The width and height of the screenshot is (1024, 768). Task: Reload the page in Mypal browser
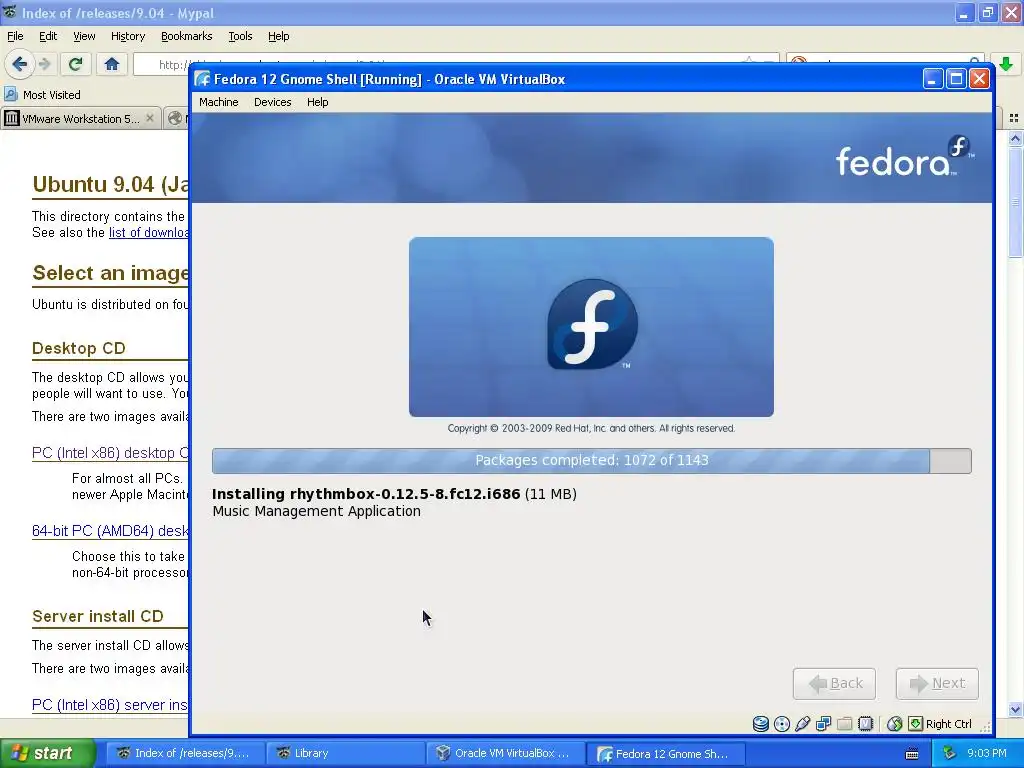(76, 64)
